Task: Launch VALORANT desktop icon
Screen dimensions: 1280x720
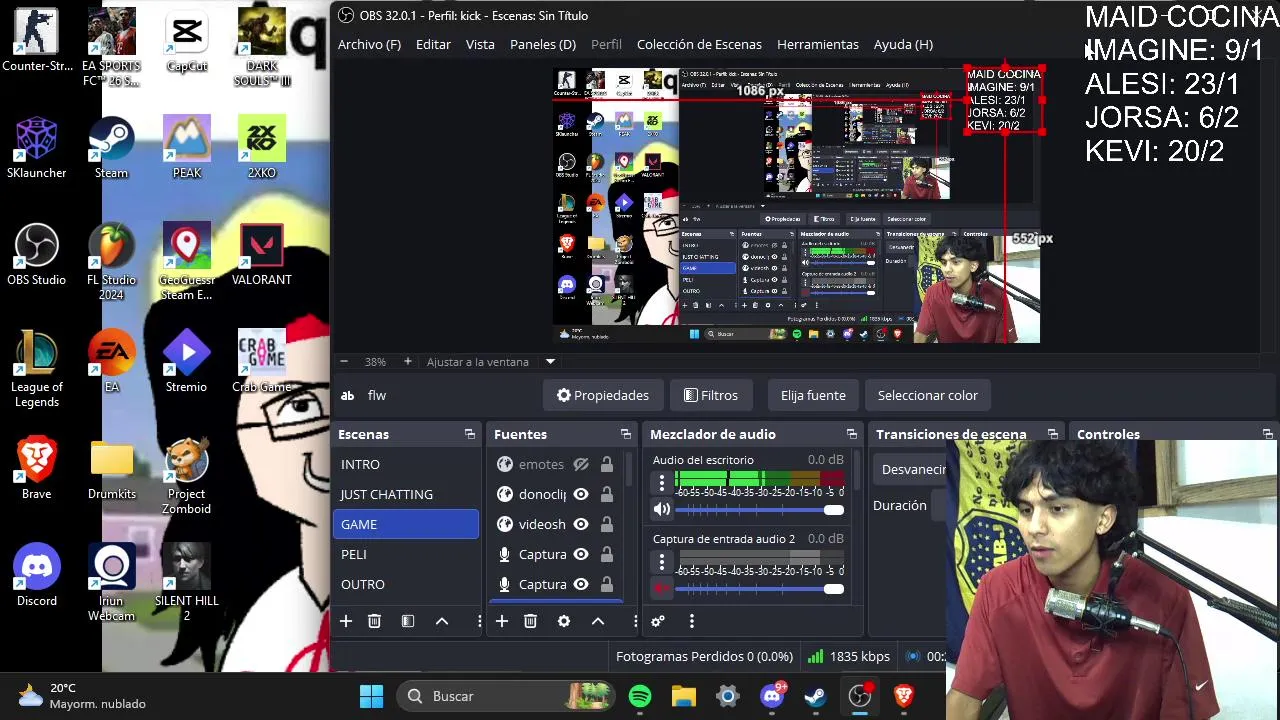Action: 262,255
